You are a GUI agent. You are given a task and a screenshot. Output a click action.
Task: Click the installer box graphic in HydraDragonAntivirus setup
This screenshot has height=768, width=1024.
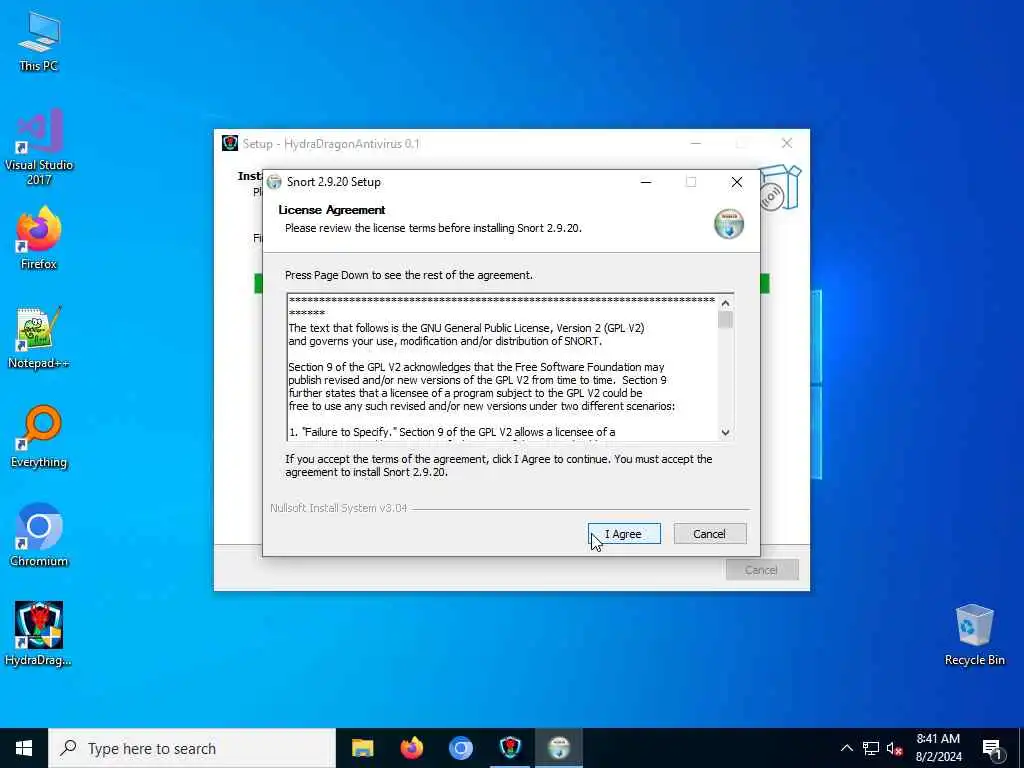click(780, 189)
